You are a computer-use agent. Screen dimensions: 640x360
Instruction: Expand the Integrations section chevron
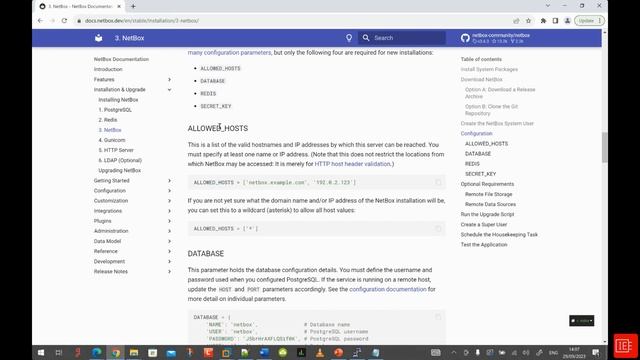point(169,211)
